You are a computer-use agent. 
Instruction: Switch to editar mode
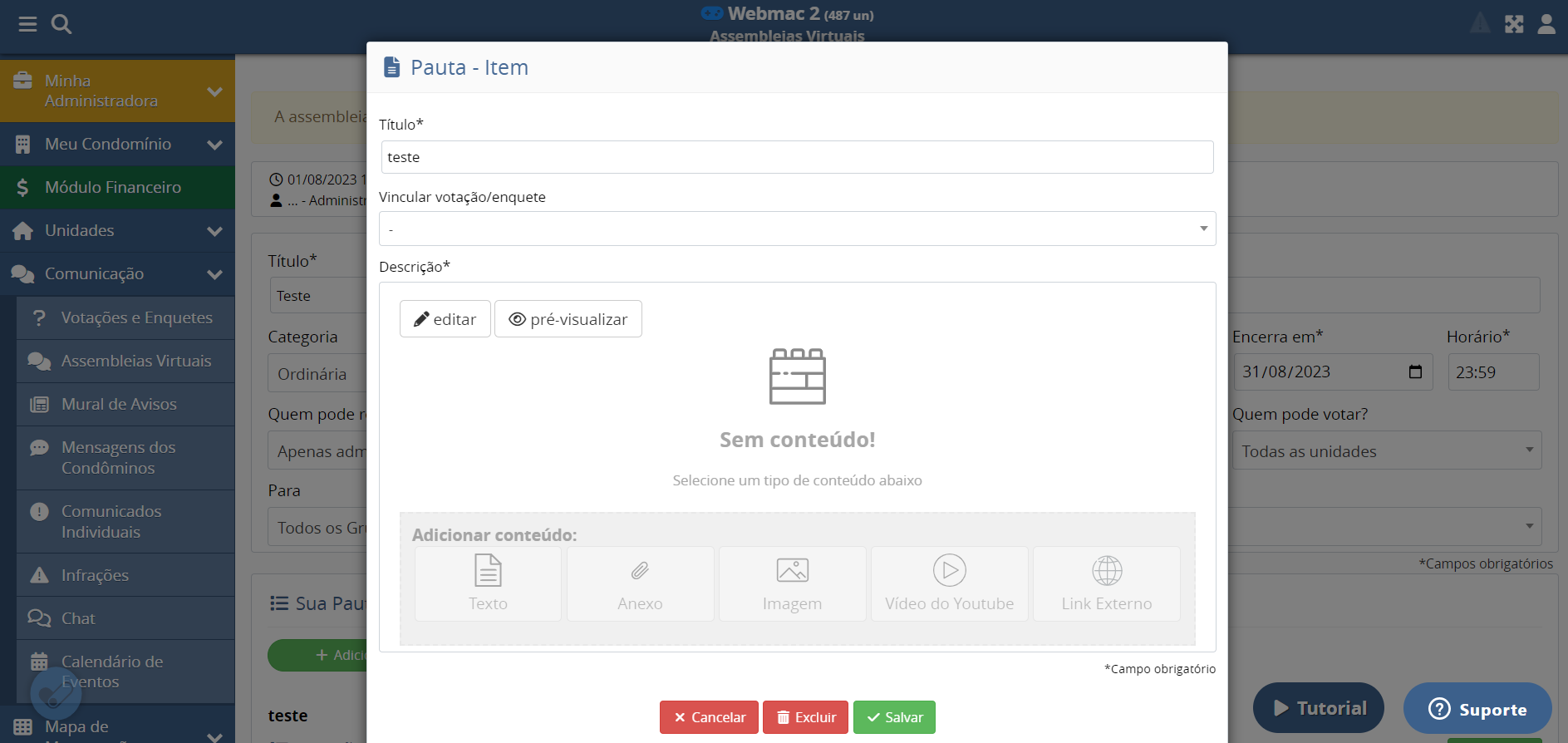tap(445, 319)
